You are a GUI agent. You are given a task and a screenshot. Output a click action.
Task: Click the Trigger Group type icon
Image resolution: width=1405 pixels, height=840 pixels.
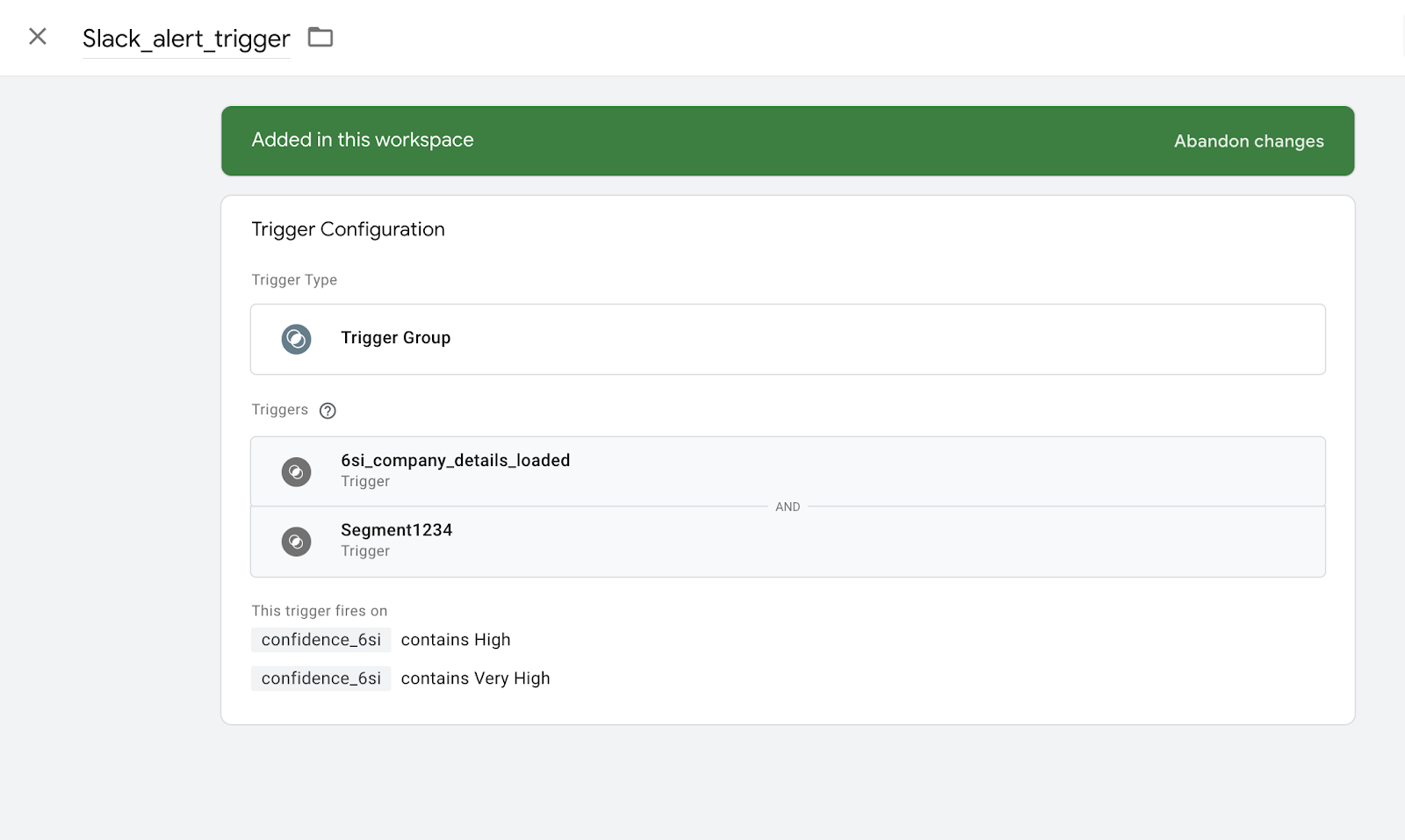tap(296, 339)
